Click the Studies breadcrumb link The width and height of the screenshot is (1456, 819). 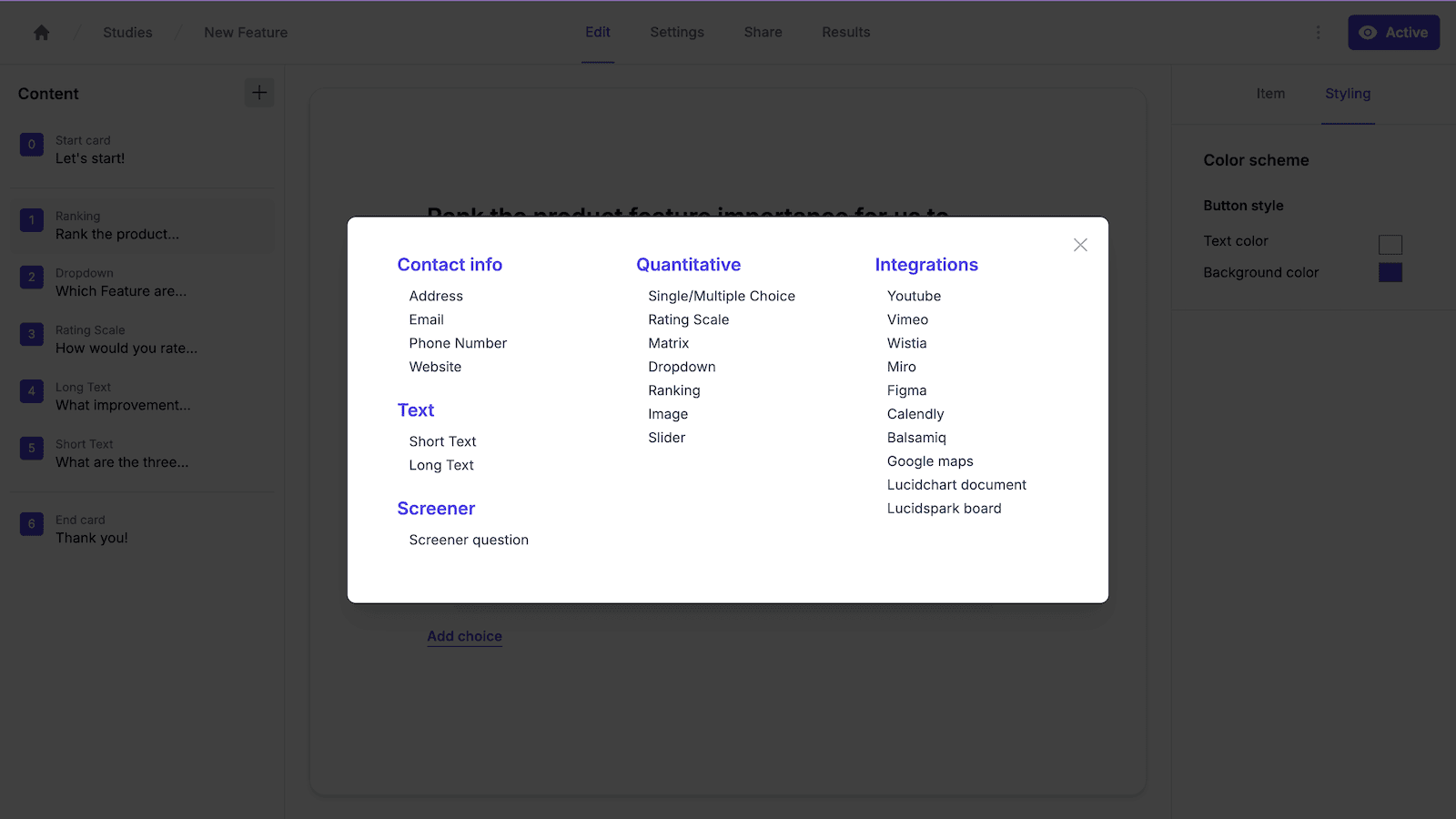[x=127, y=33]
